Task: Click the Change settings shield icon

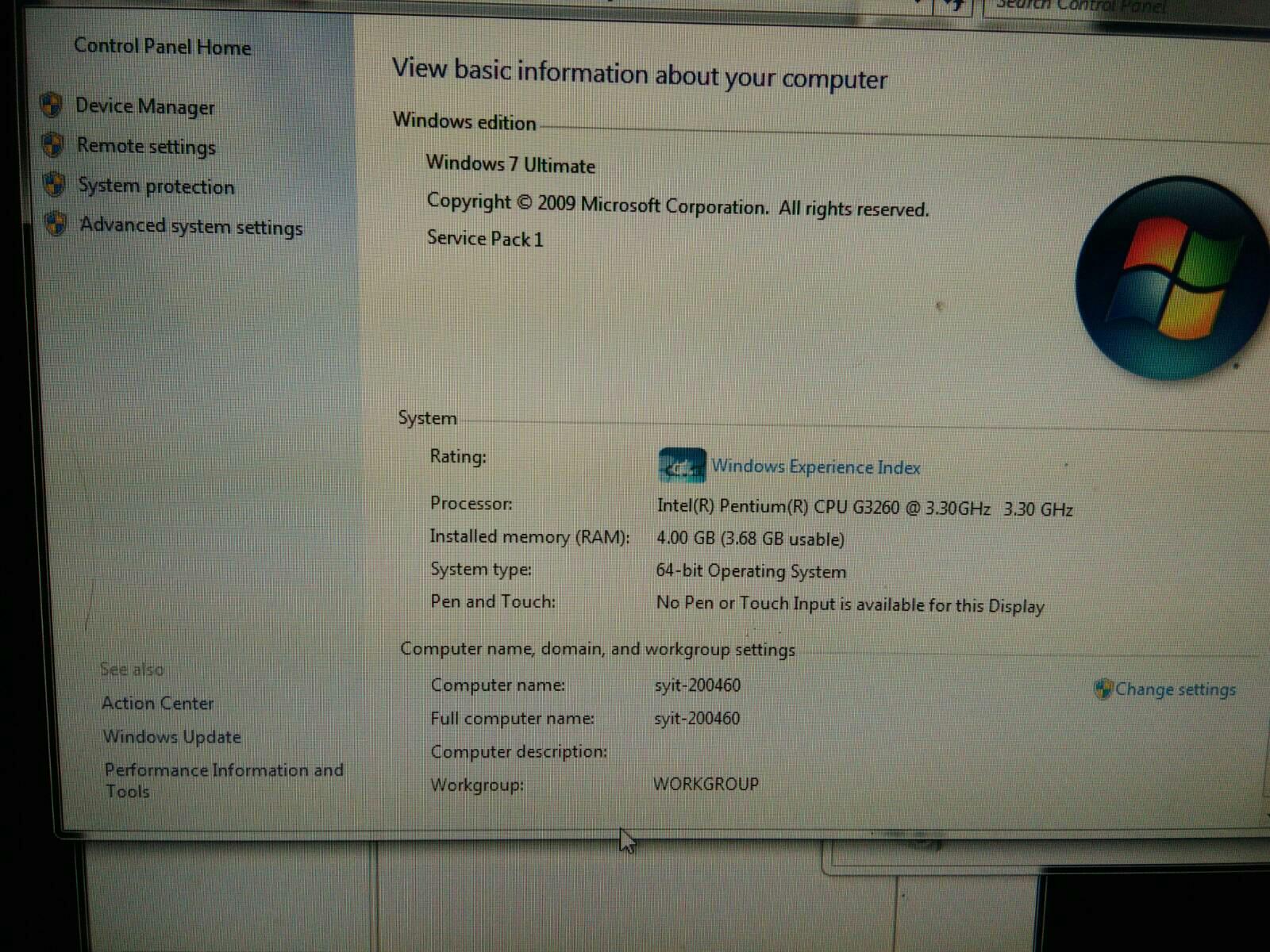Action: pyautogui.click(x=1103, y=689)
